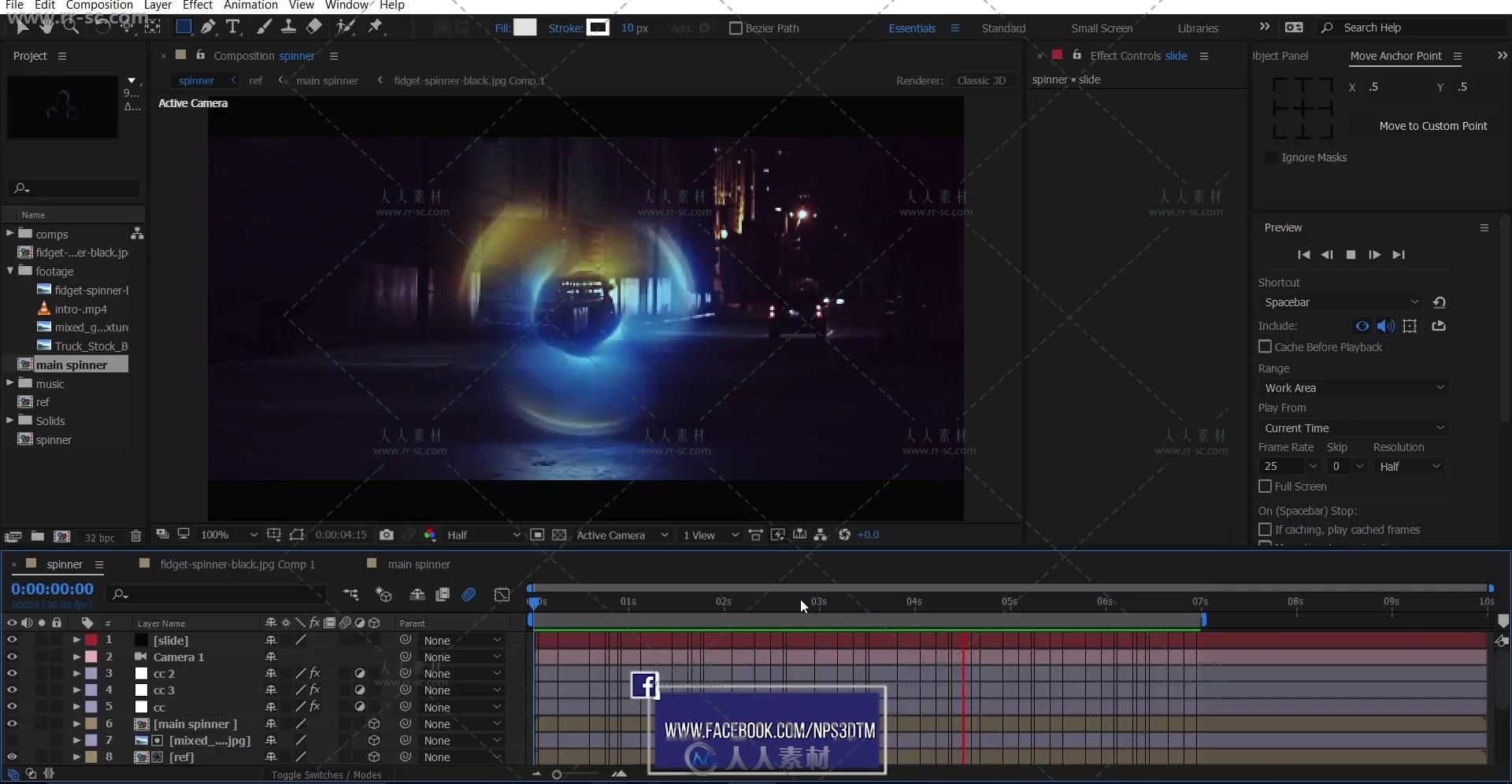The width and height of the screenshot is (1512, 784).
Task: Enable the Bezier Path checkbox
Action: coord(736,28)
